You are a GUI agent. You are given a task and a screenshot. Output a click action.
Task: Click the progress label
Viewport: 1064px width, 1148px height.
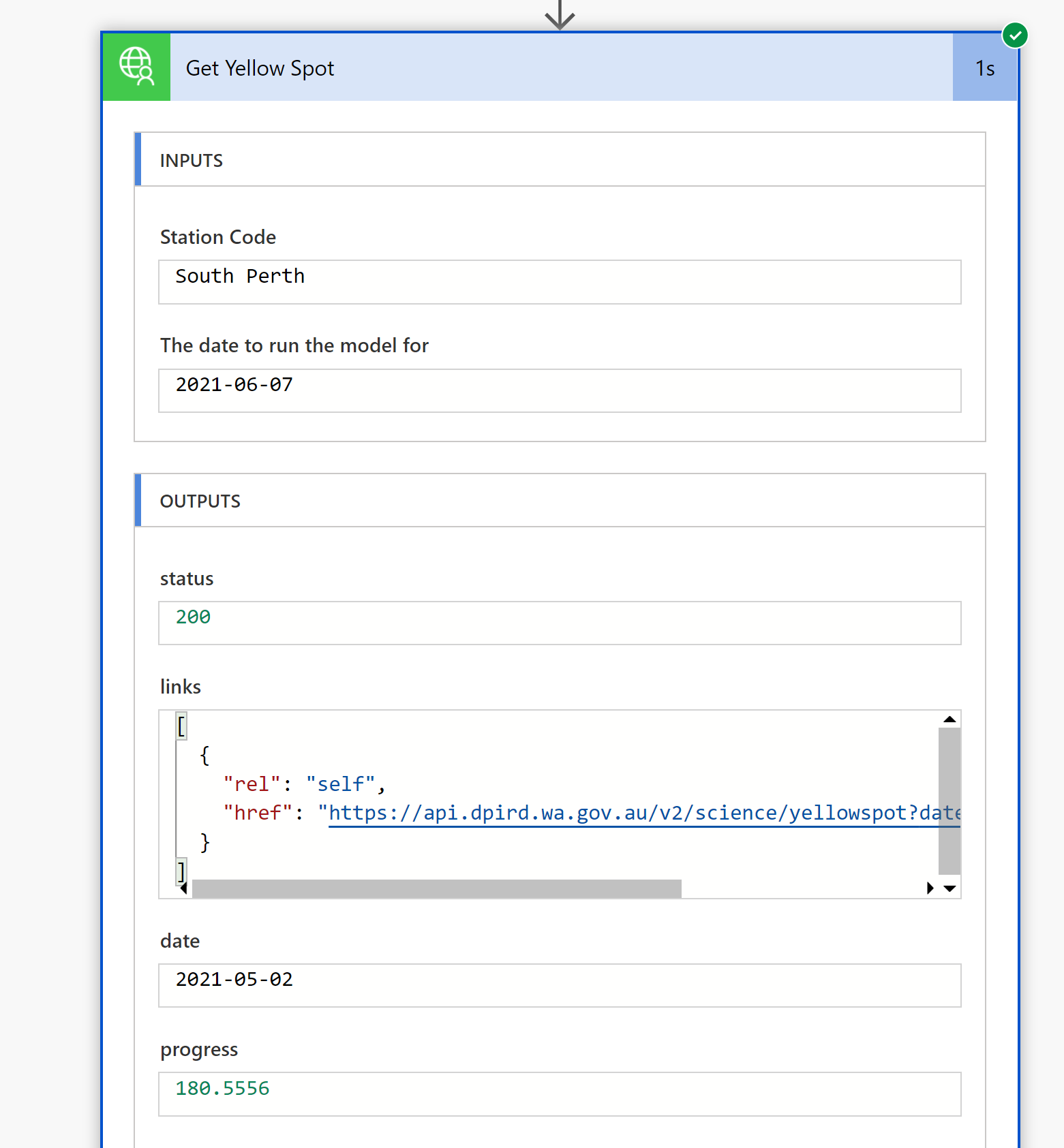tap(199, 1050)
